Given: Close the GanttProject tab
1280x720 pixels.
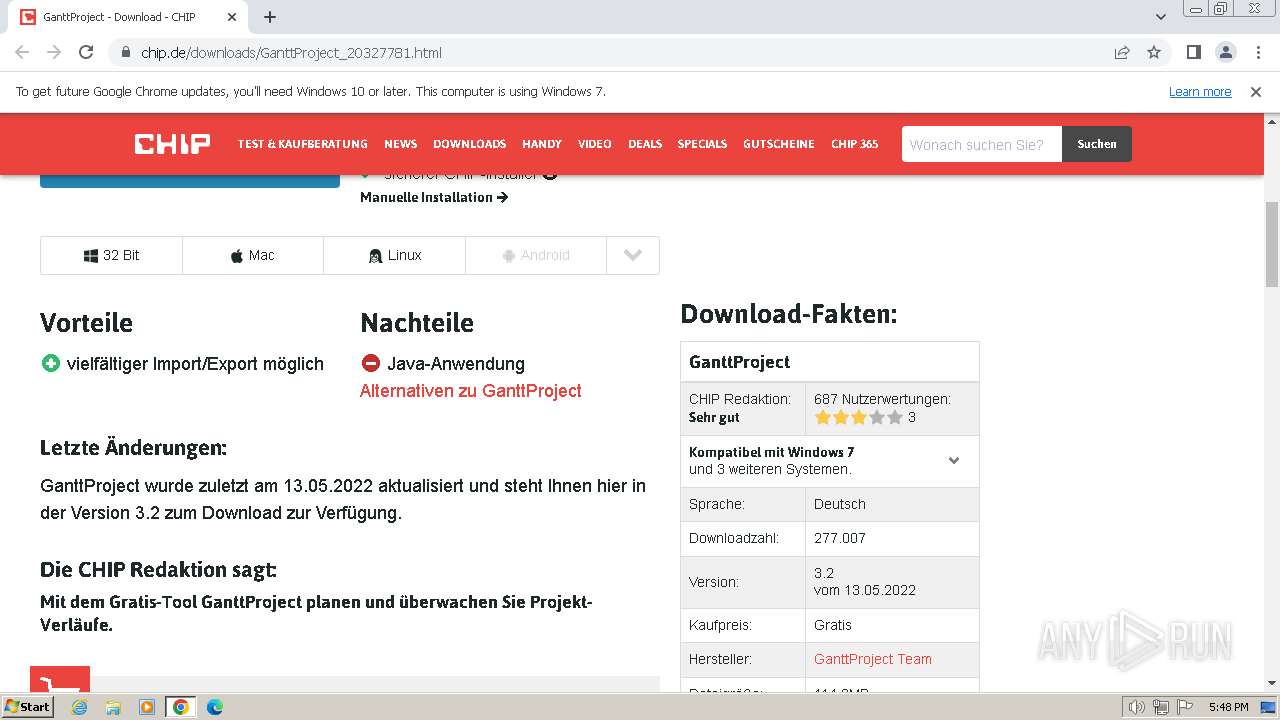Looking at the screenshot, I should [232, 17].
